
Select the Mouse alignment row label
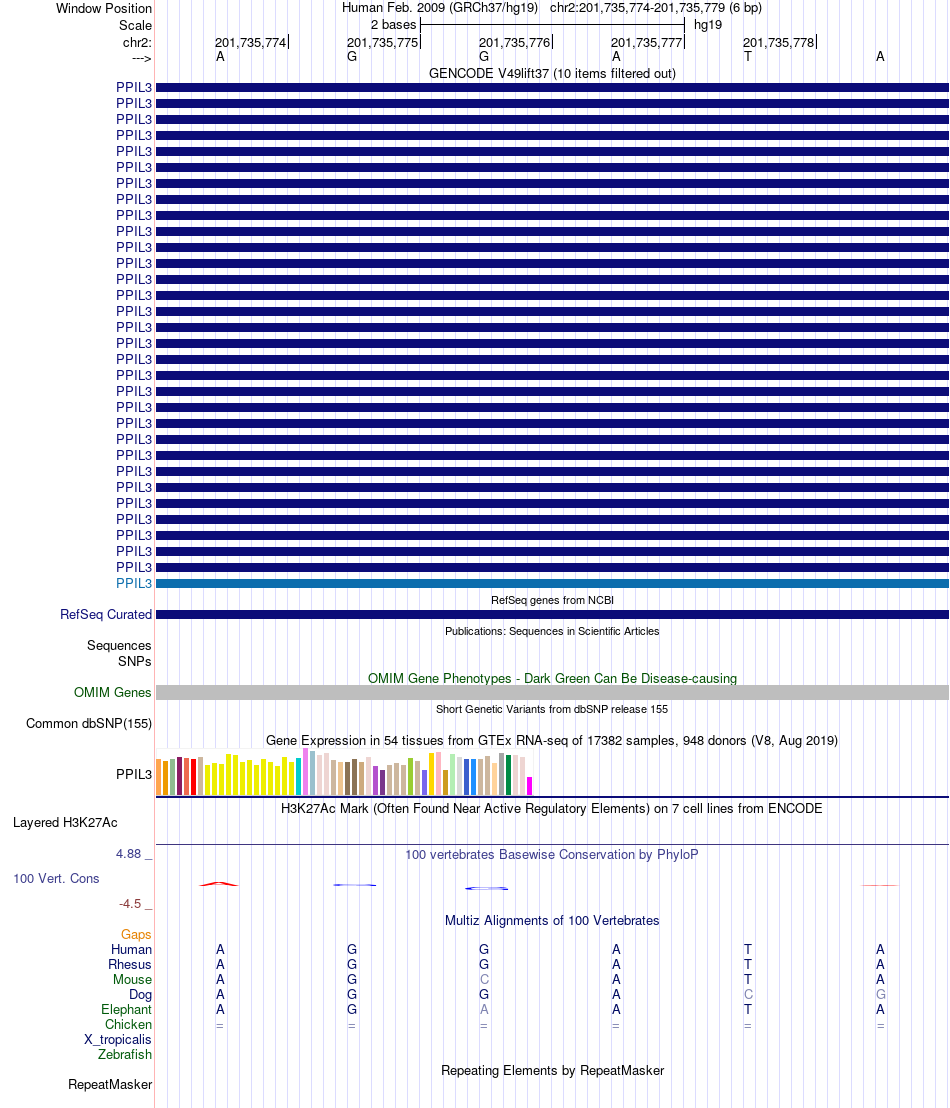coord(132,979)
